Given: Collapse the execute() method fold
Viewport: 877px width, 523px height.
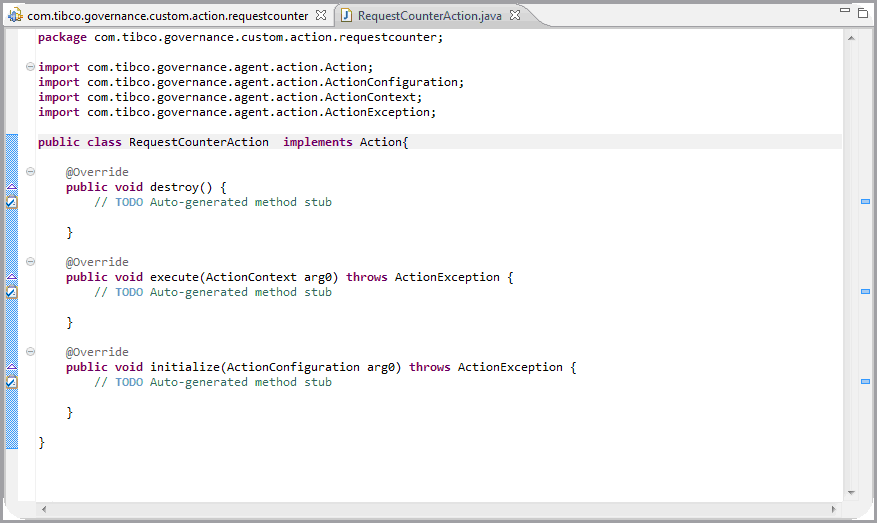Looking at the screenshot, I should pyautogui.click(x=30, y=262).
